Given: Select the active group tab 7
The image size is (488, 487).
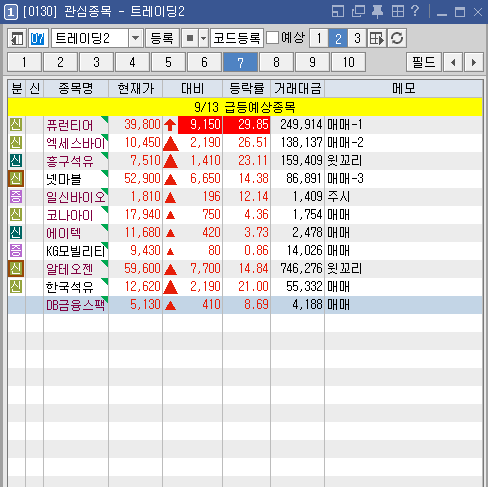Looking at the screenshot, I should tap(240, 62).
